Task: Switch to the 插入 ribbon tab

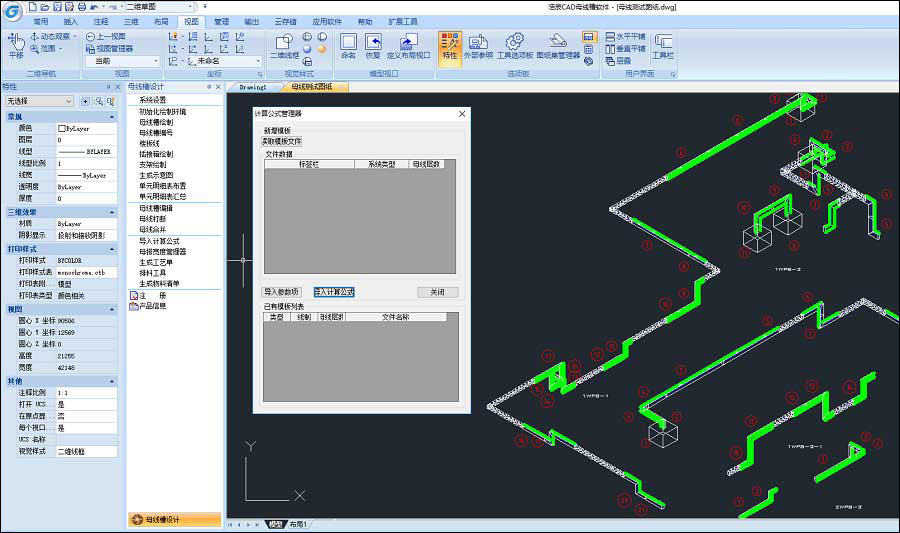Action: point(70,22)
